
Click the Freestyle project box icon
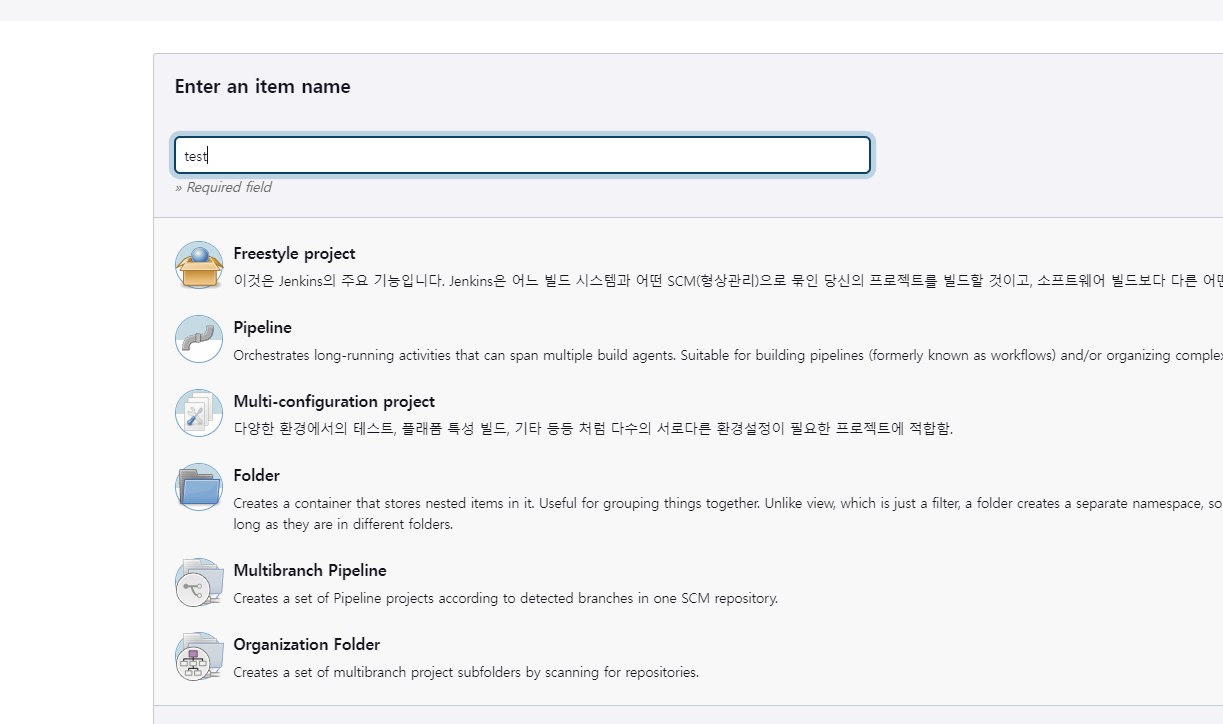[199, 265]
